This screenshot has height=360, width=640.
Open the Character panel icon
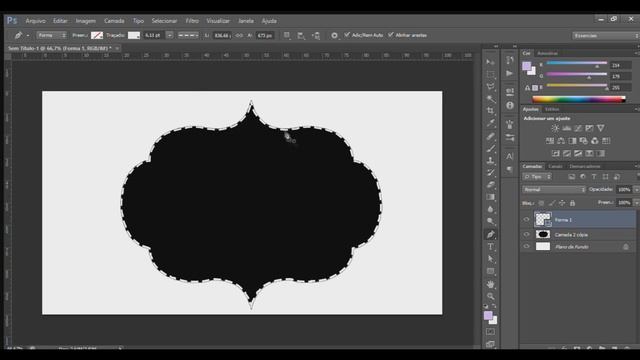coord(510,156)
